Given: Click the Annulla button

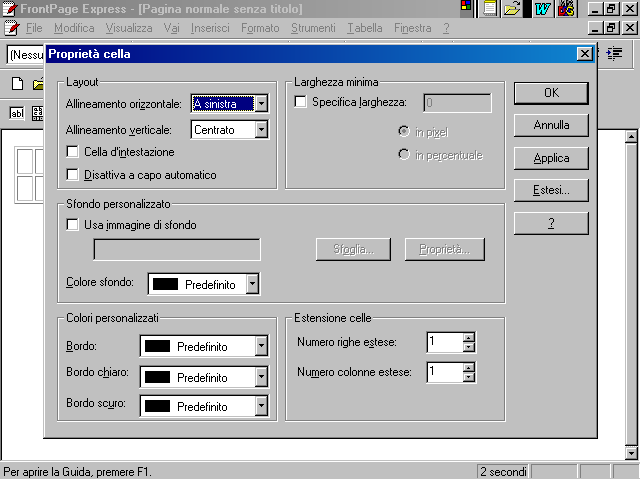Looking at the screenshot, I should [x=551, y=125].
